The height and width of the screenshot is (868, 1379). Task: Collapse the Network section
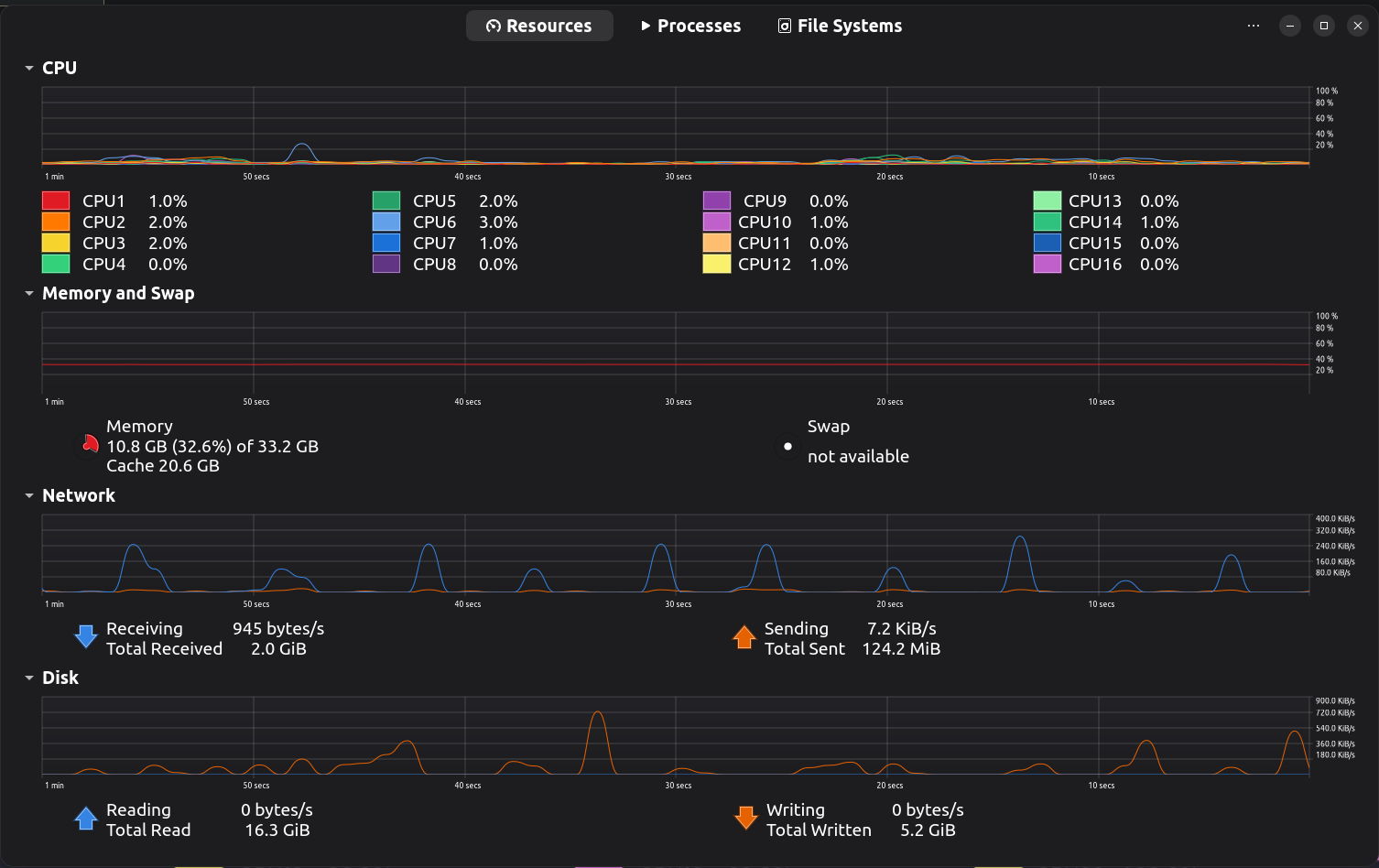point(29,496)
